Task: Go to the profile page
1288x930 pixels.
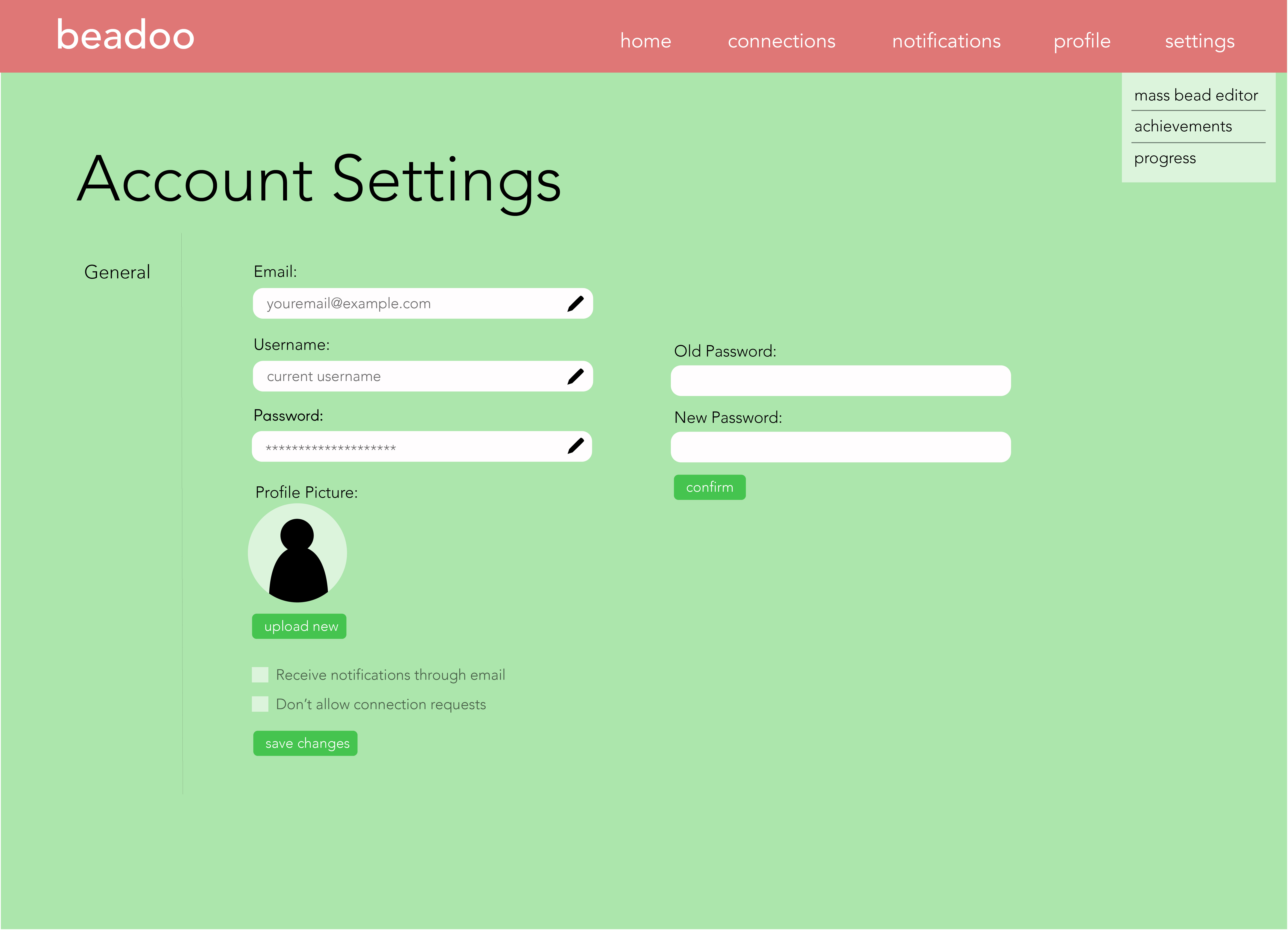Action: [x=1082, y=41]
